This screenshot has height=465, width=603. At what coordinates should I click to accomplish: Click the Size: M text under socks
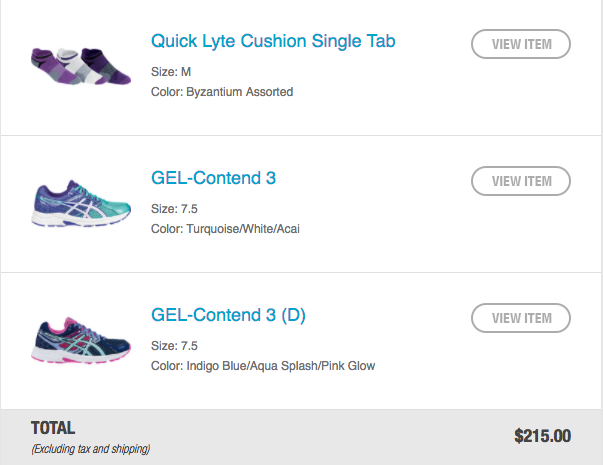coord(171,72)
